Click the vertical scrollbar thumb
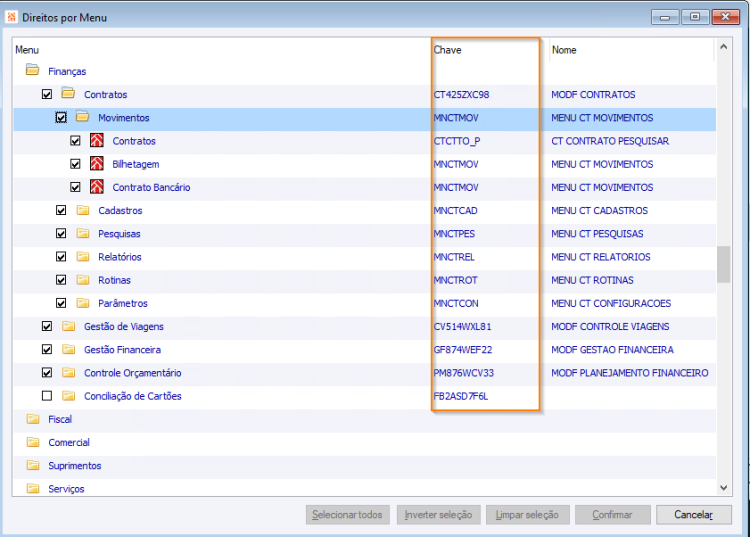Screen dimensions: 750x537 click(x=723, y=264)
